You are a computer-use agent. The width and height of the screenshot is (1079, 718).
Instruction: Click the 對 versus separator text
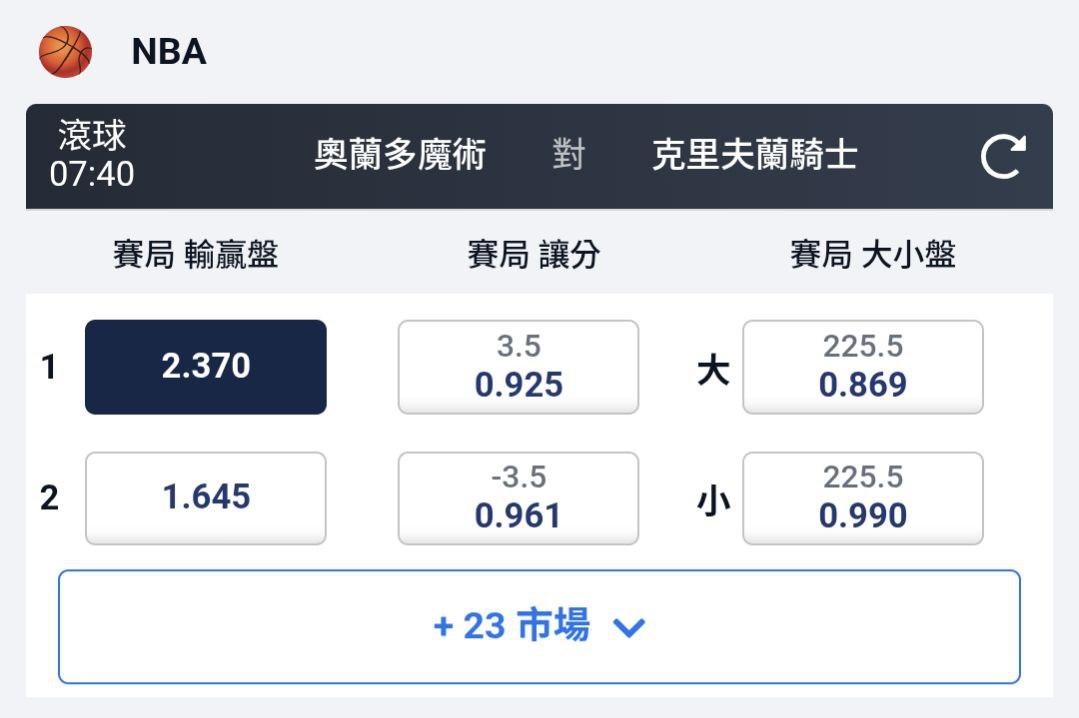(568, 156)
